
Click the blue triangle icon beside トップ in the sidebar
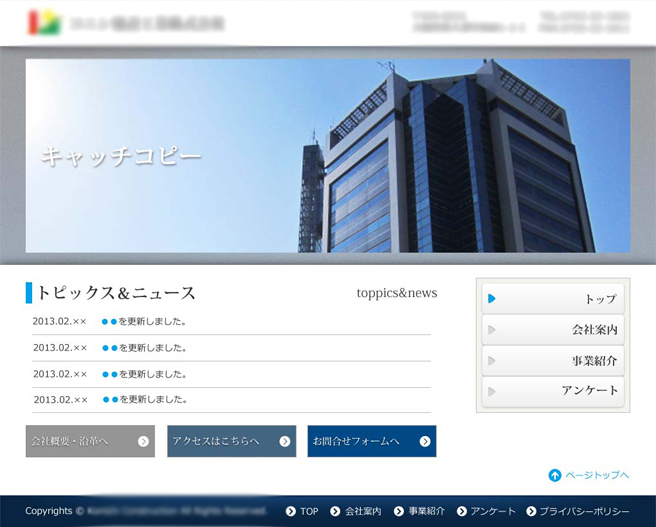491,299
